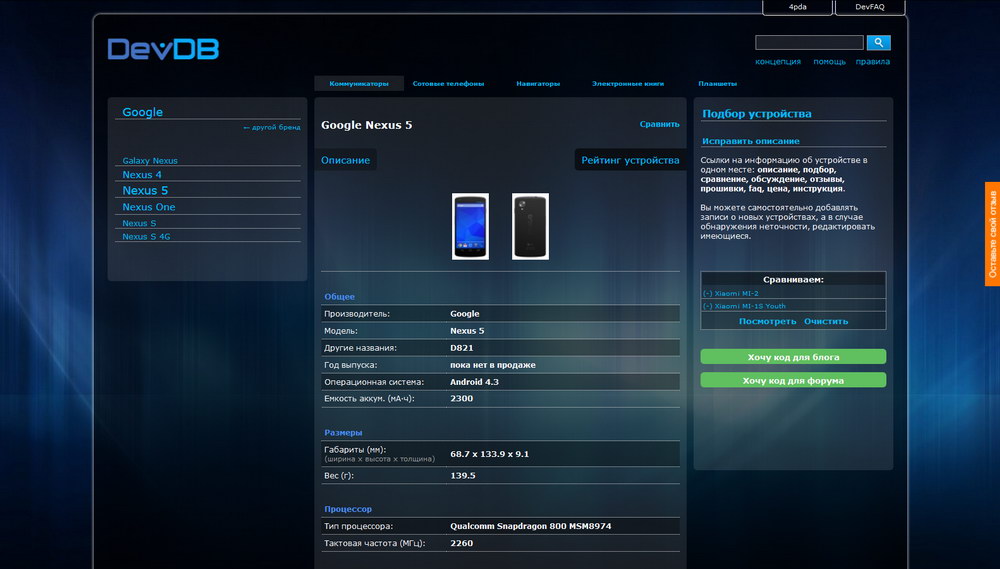Click the search magnifier button
1000x569 pixels.
coord(878,42)
